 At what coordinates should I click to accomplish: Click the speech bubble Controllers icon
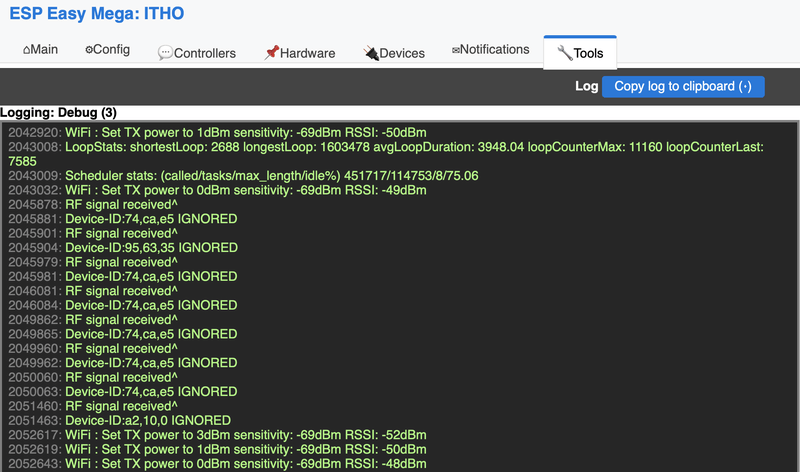pyautogui.click(x=165, y=53)
